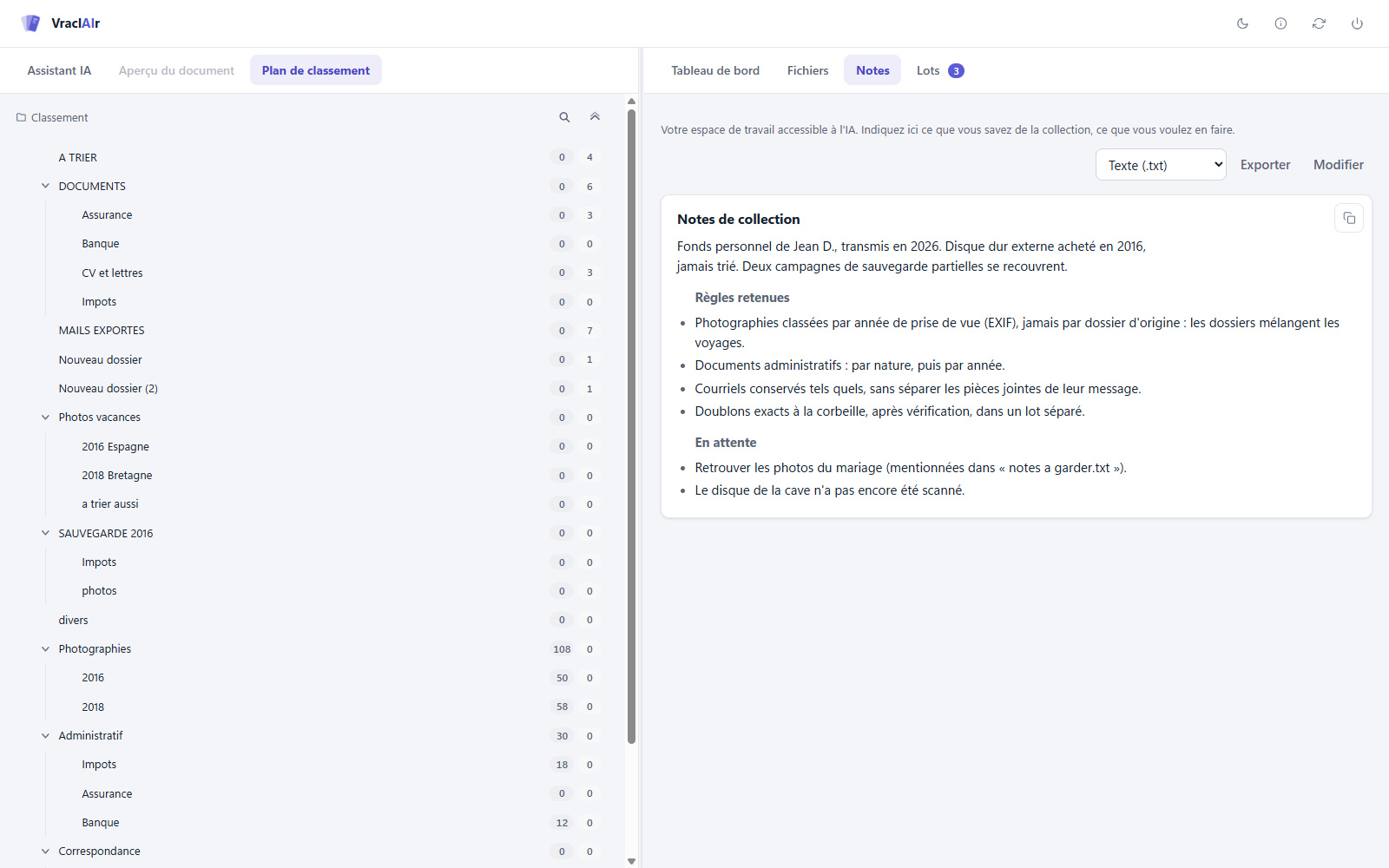Image resolution: width=1389 pixels, height=868 pixels.
Task: Click the Modifier button
Action: point(1338,165)
